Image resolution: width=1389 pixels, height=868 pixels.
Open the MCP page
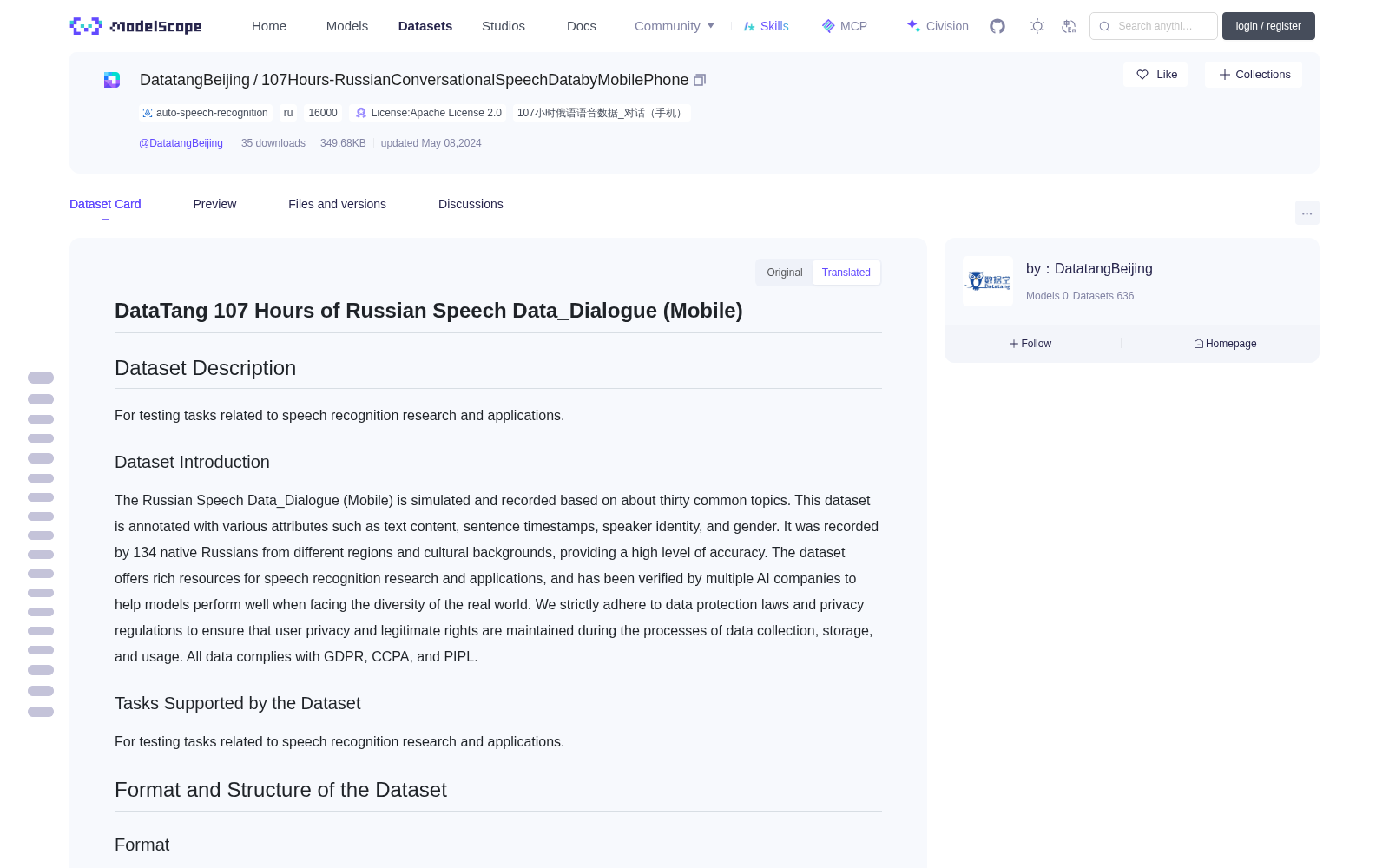(x=853, y=26)
